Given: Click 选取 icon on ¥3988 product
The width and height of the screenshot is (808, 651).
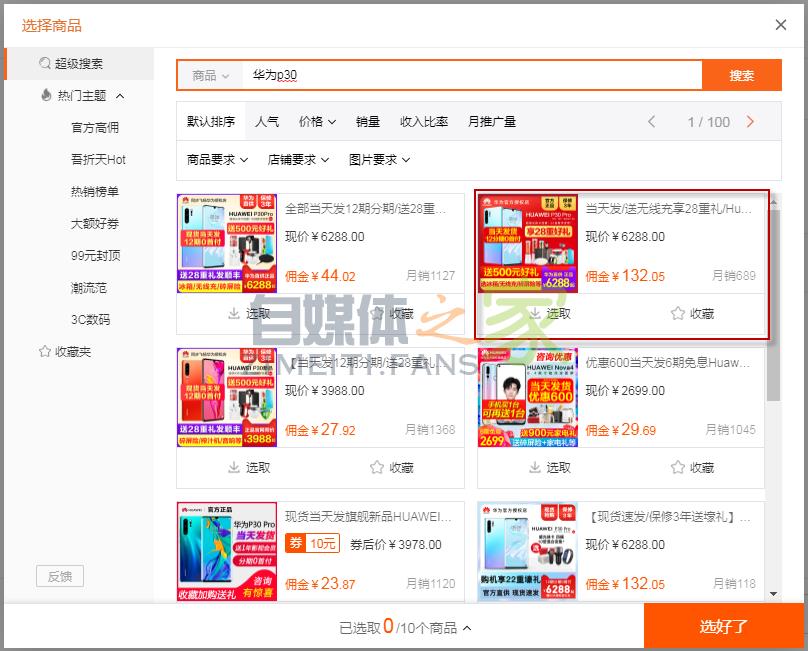Looking at the screenshot, I should coord(235,467).
